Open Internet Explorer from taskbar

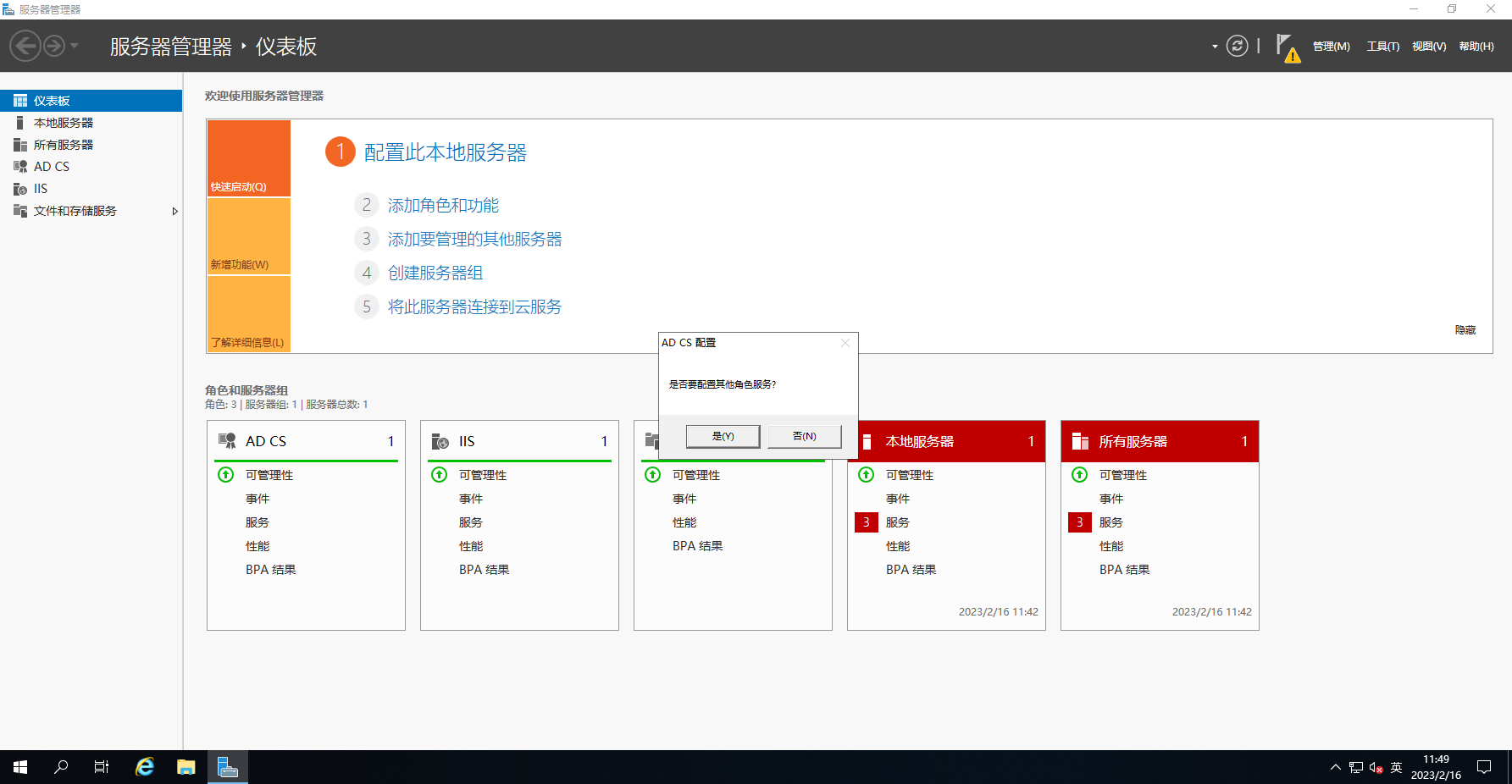coord(145,767)
